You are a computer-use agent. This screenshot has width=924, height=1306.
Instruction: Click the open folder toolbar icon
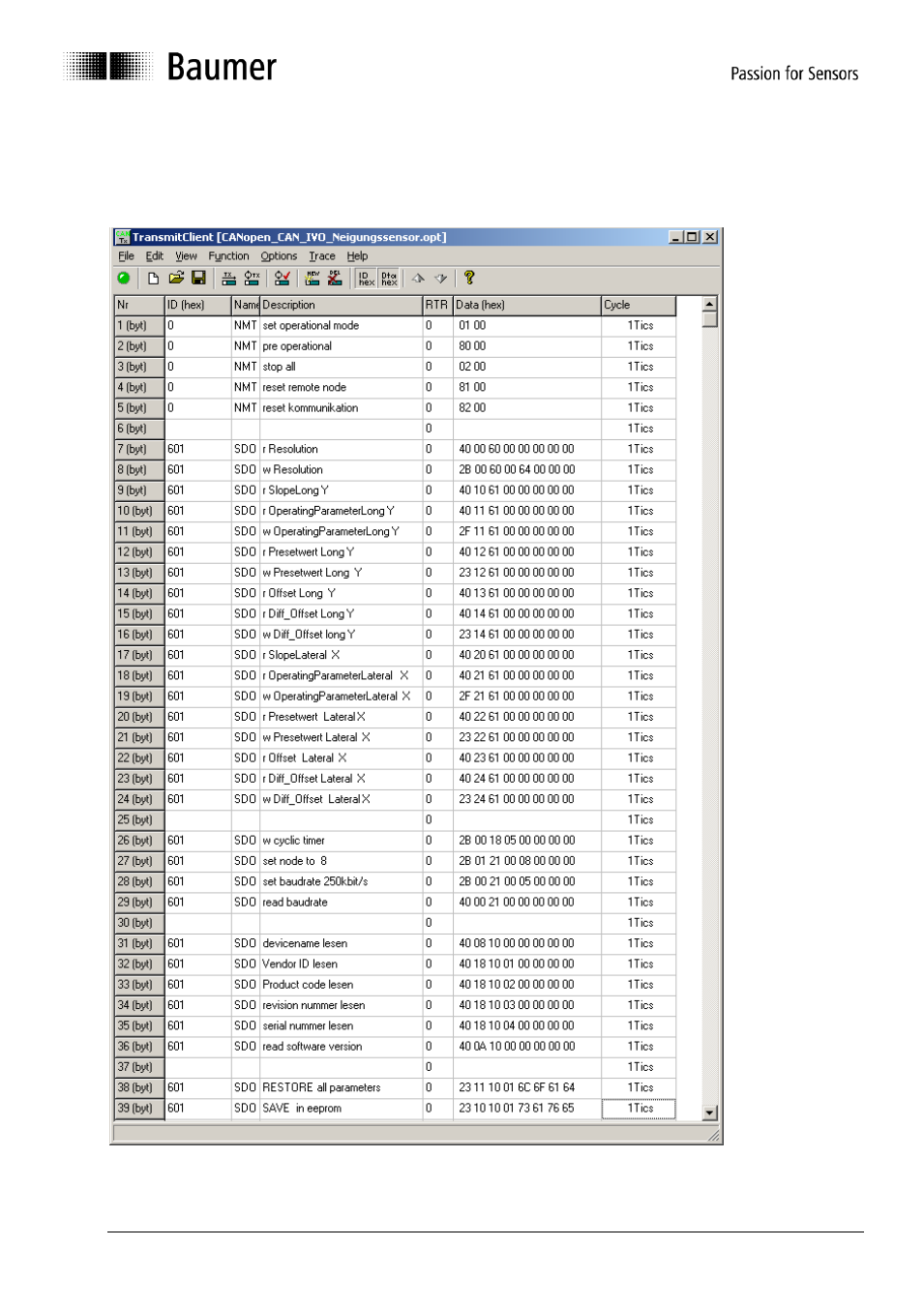(x=176, y=279)
